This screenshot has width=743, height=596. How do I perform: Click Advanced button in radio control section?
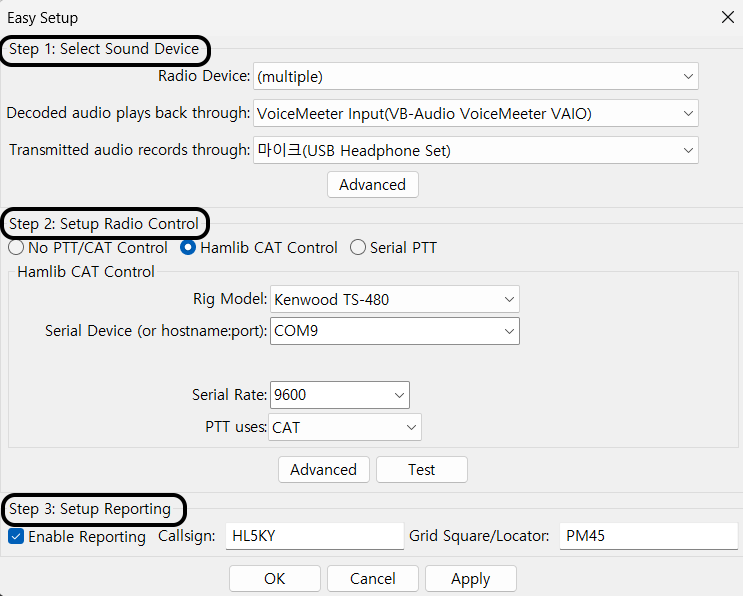pyautogui.click(x=323, y=470)
